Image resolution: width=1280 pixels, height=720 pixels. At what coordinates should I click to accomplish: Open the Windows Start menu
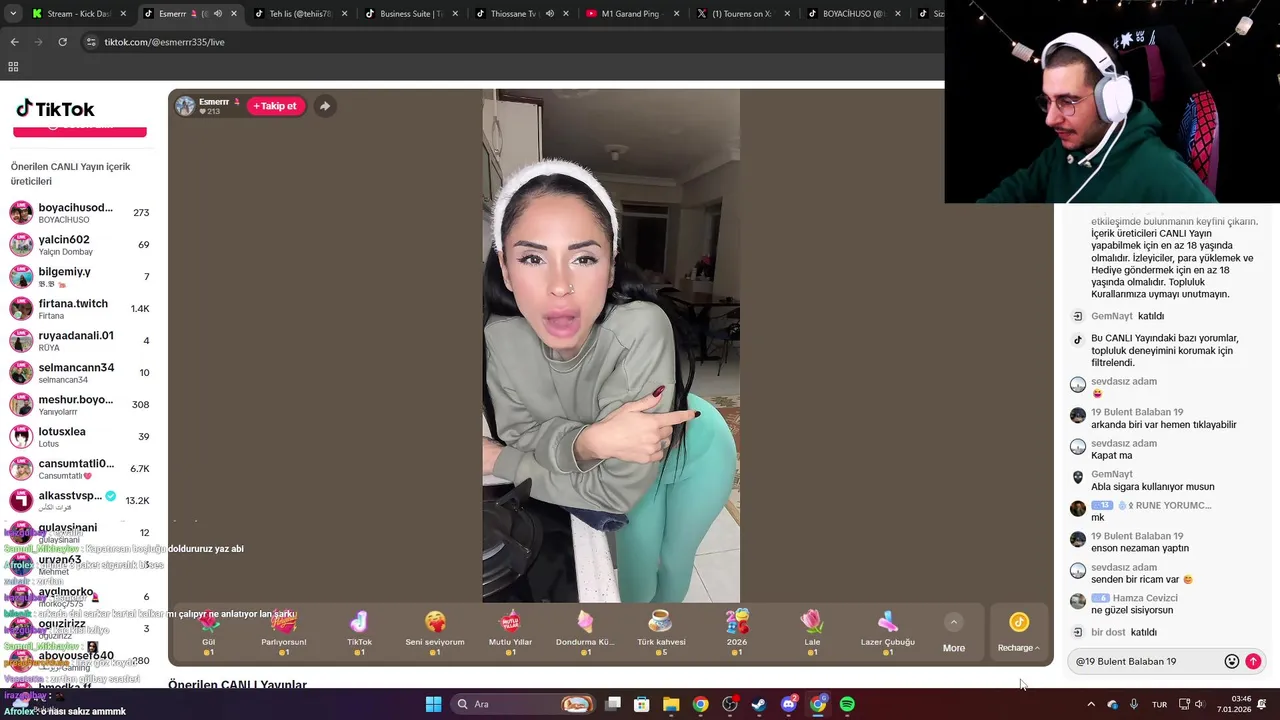(x=433, y=704)
